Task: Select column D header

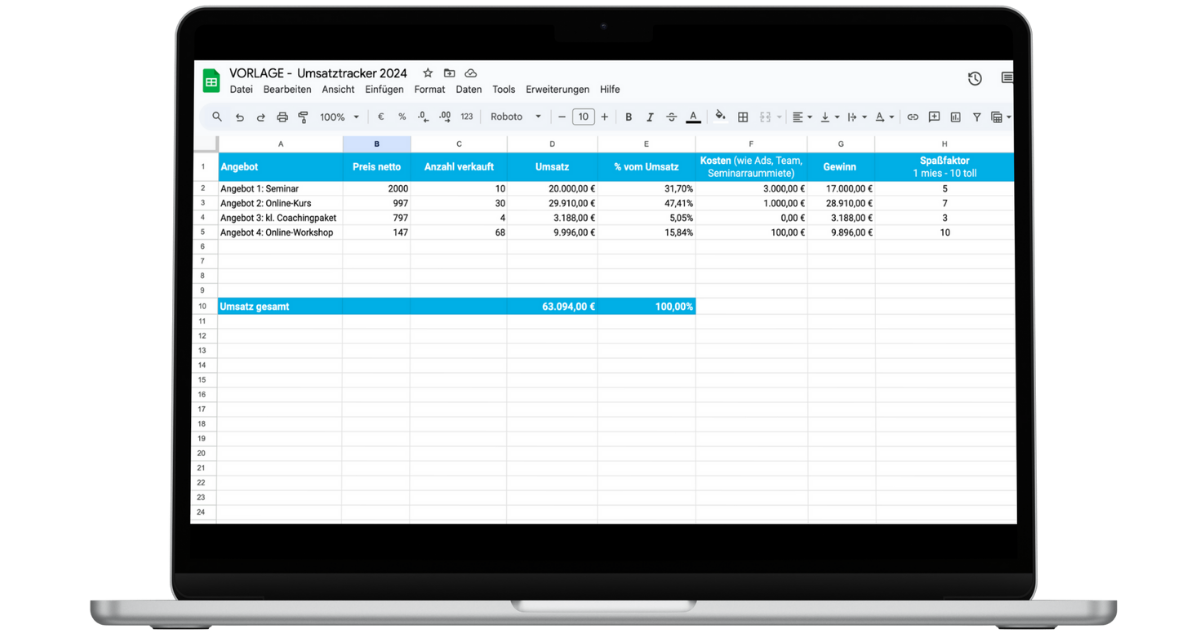Action: pos(552,144)
